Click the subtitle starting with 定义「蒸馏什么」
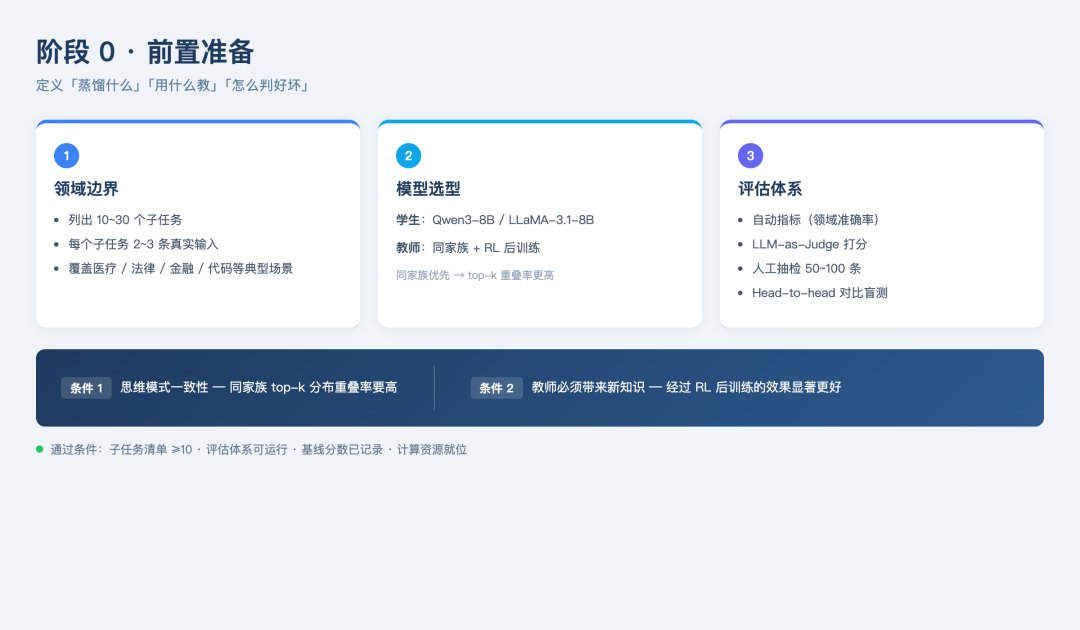 [x=173, y=85]
